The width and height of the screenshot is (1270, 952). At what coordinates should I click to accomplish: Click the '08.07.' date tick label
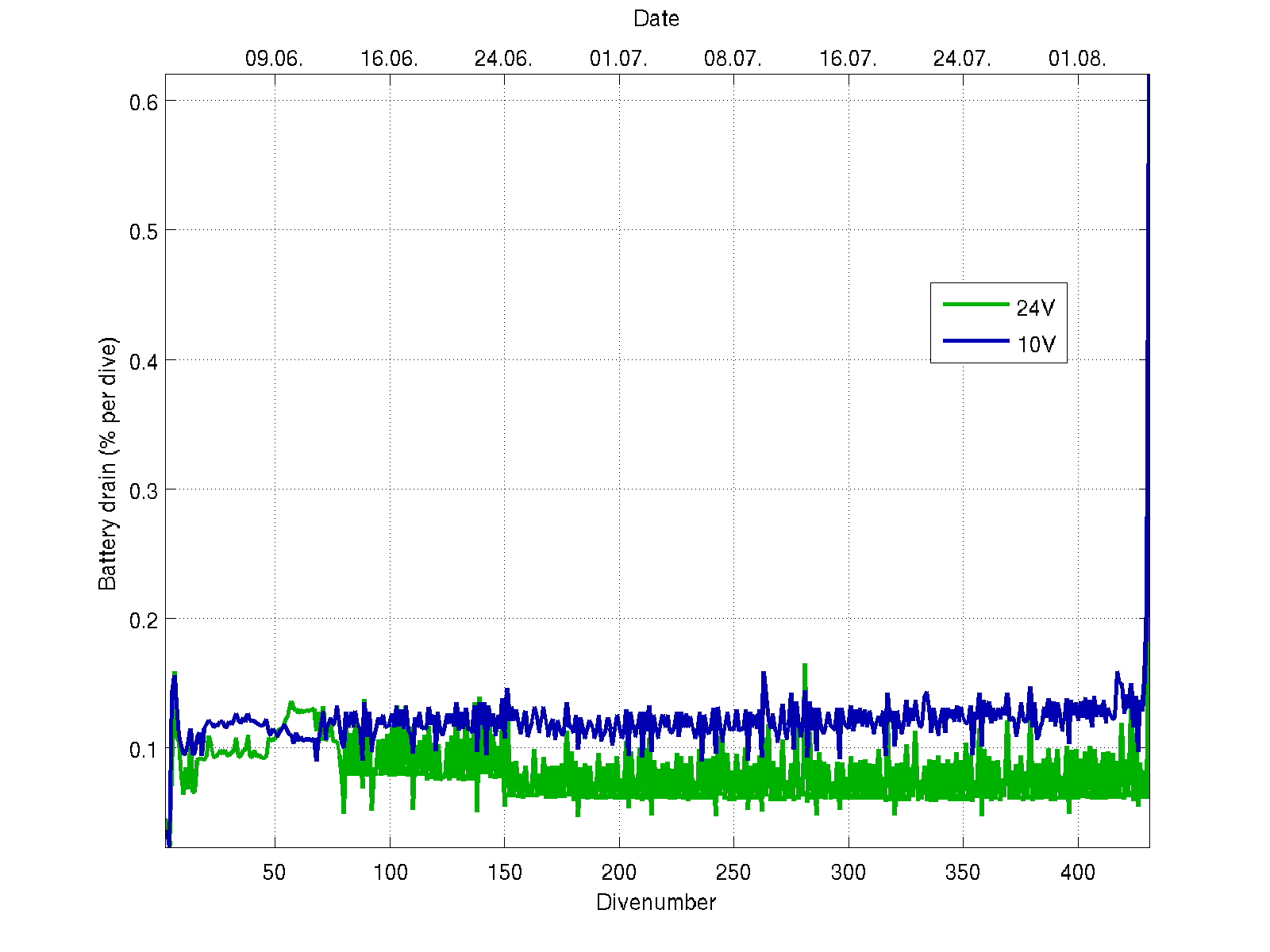coord(733,59)
